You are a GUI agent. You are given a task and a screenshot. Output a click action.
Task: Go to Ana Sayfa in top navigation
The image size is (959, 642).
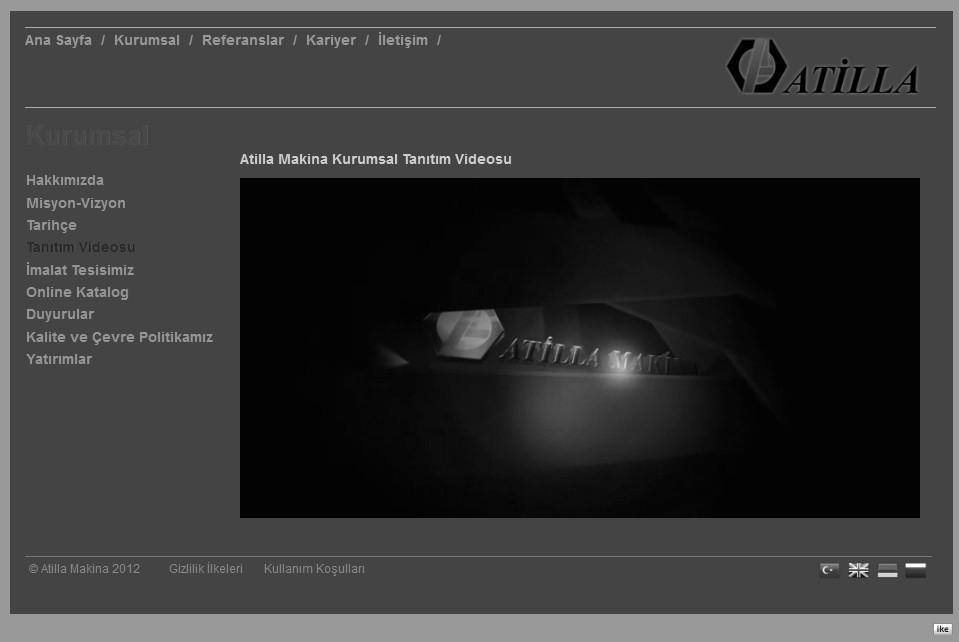tap(58, 40)
